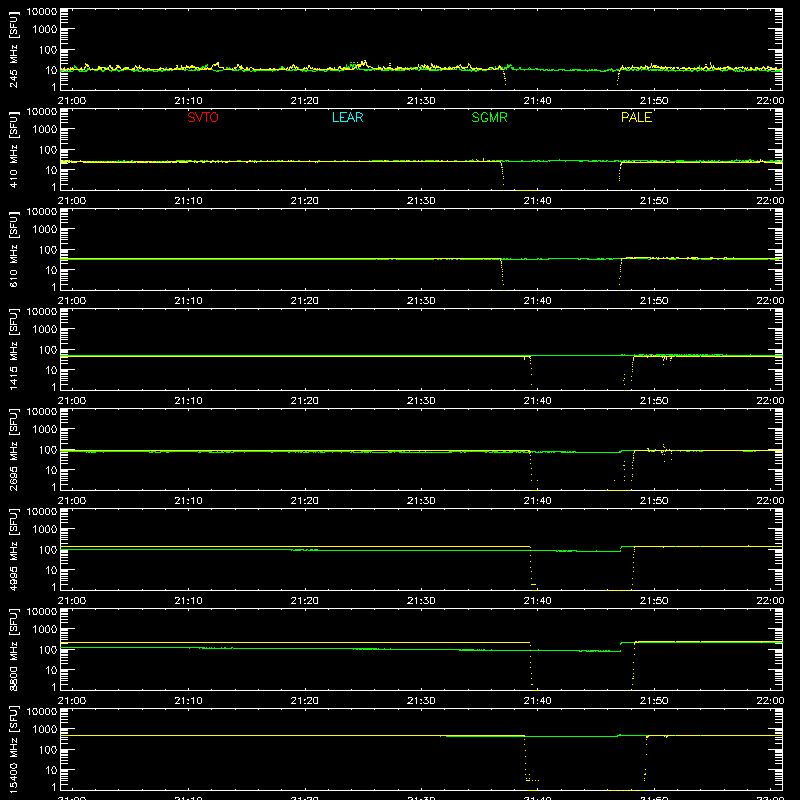This screenshot has height=800, width=800.
Task: Click the 10000 value on 2695 MHz axis
Action: click(42, 412)
